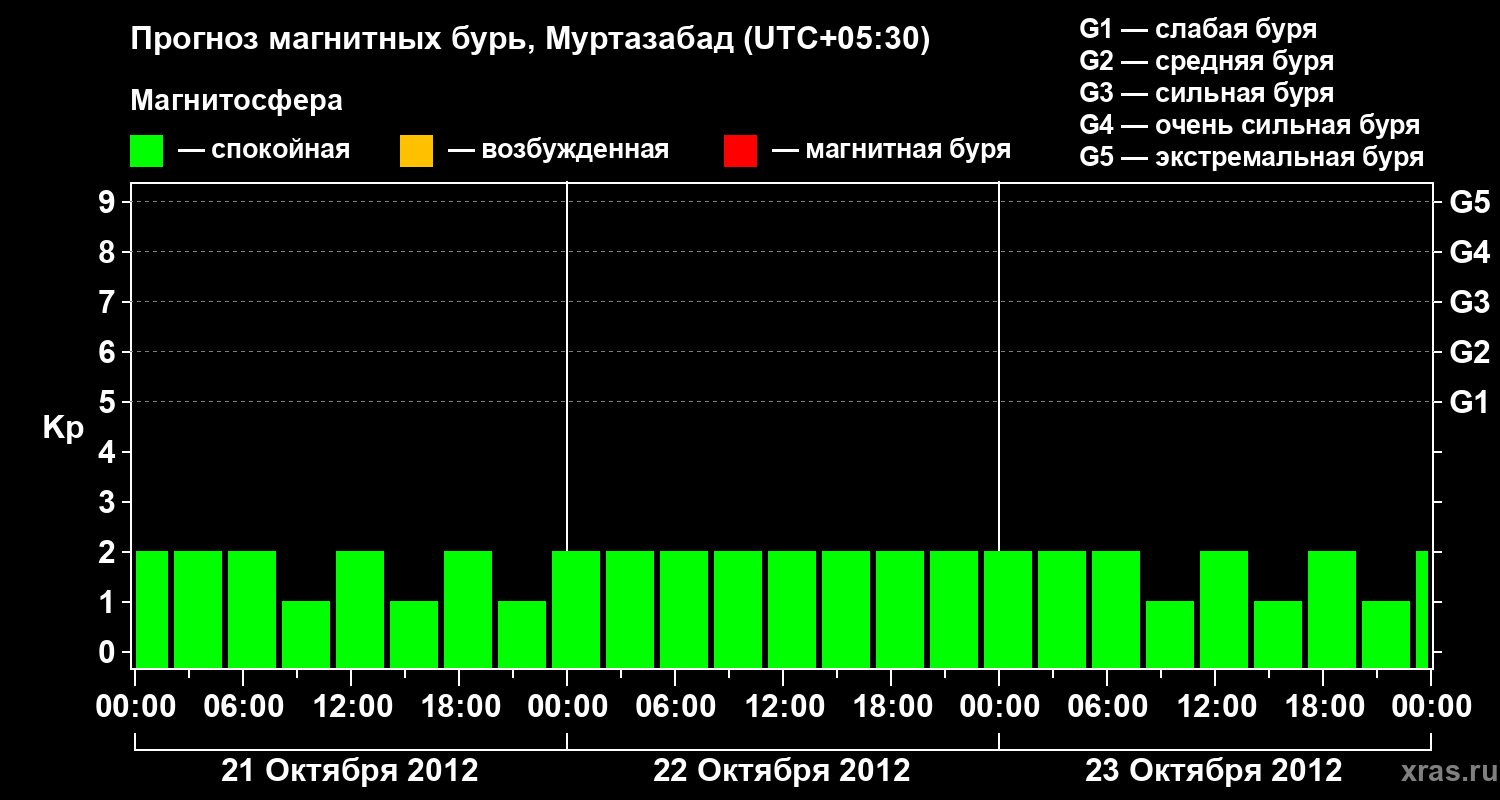Click the 06:00 tick label under 22 Октября
This screenshot has width=1500, height=800.
[x=677, y=707]
